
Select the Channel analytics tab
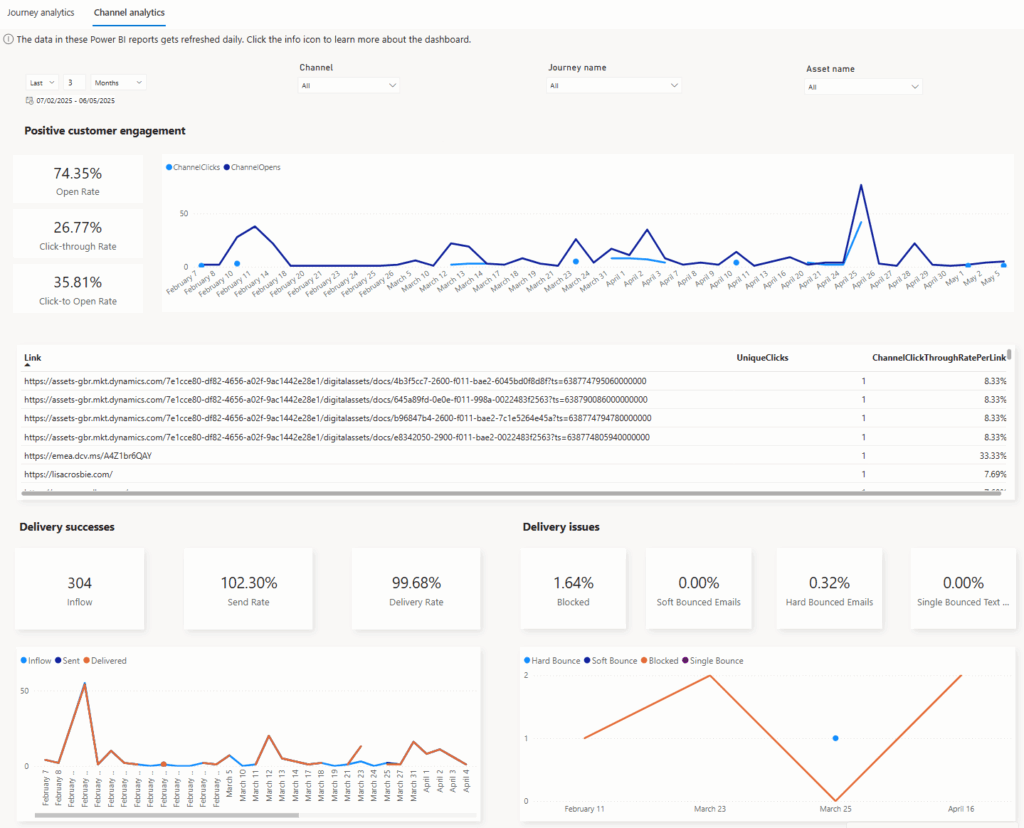click(129, 12)
